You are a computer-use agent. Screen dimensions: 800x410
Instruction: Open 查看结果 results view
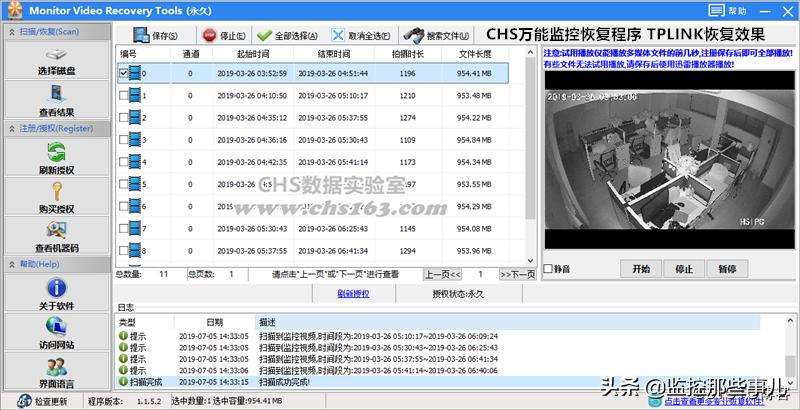pyautogui.click(x=57, y=100)
